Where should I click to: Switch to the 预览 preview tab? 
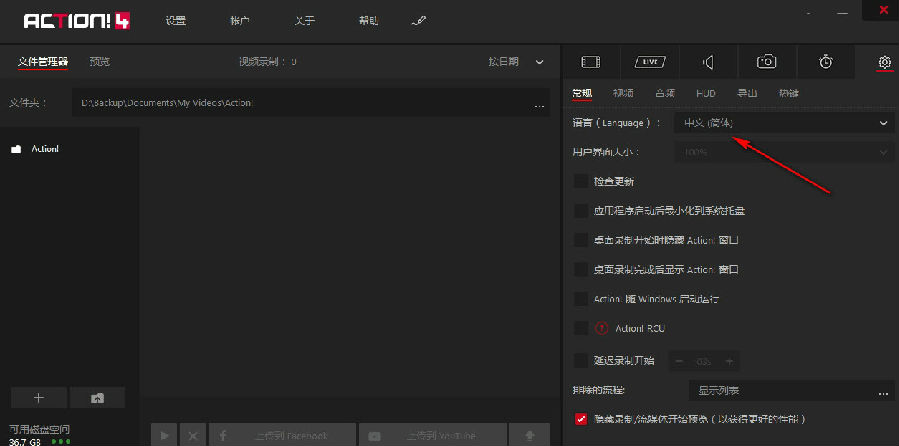[100, 61]
